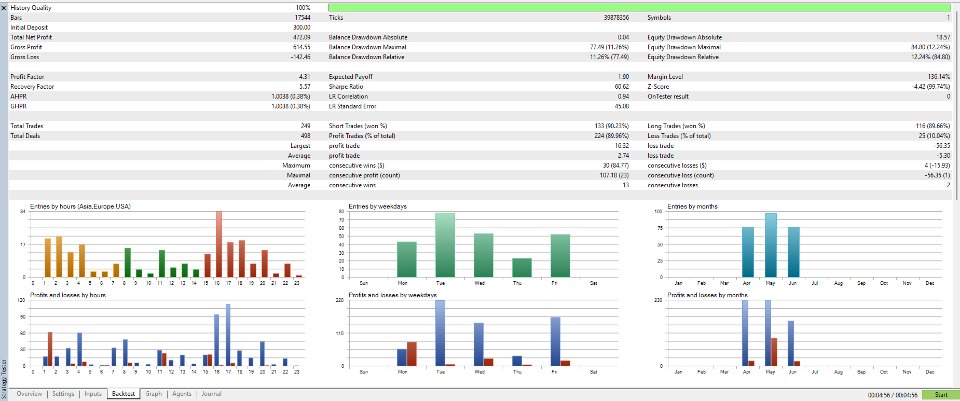
Task: Select the Backtest tab
Action: (x=124, y=394)
